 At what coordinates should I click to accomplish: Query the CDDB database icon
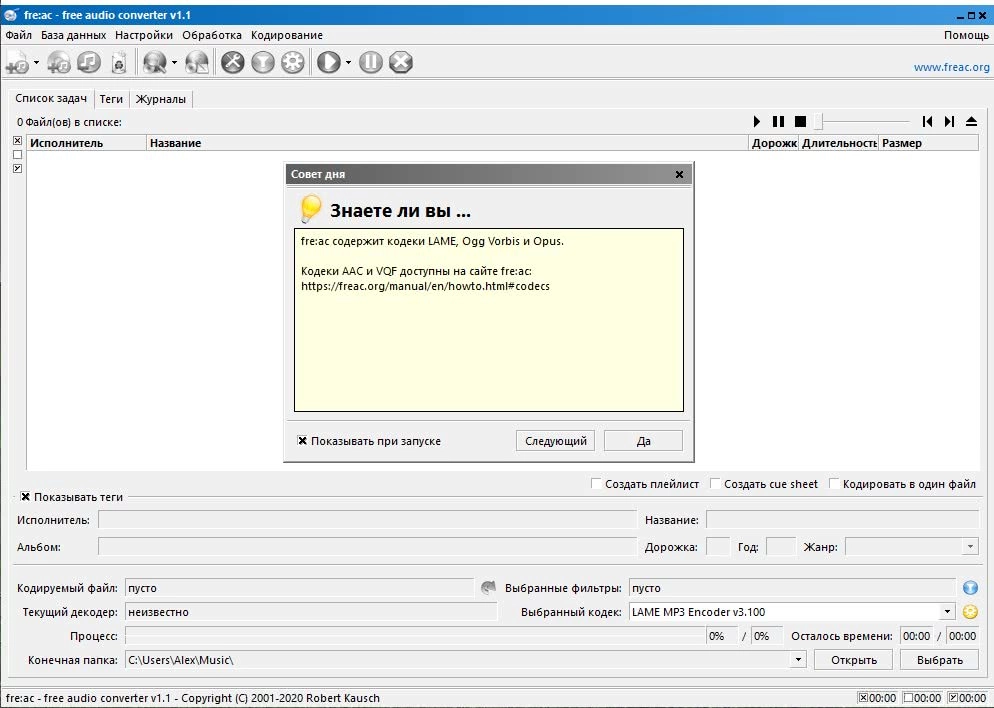154,62
